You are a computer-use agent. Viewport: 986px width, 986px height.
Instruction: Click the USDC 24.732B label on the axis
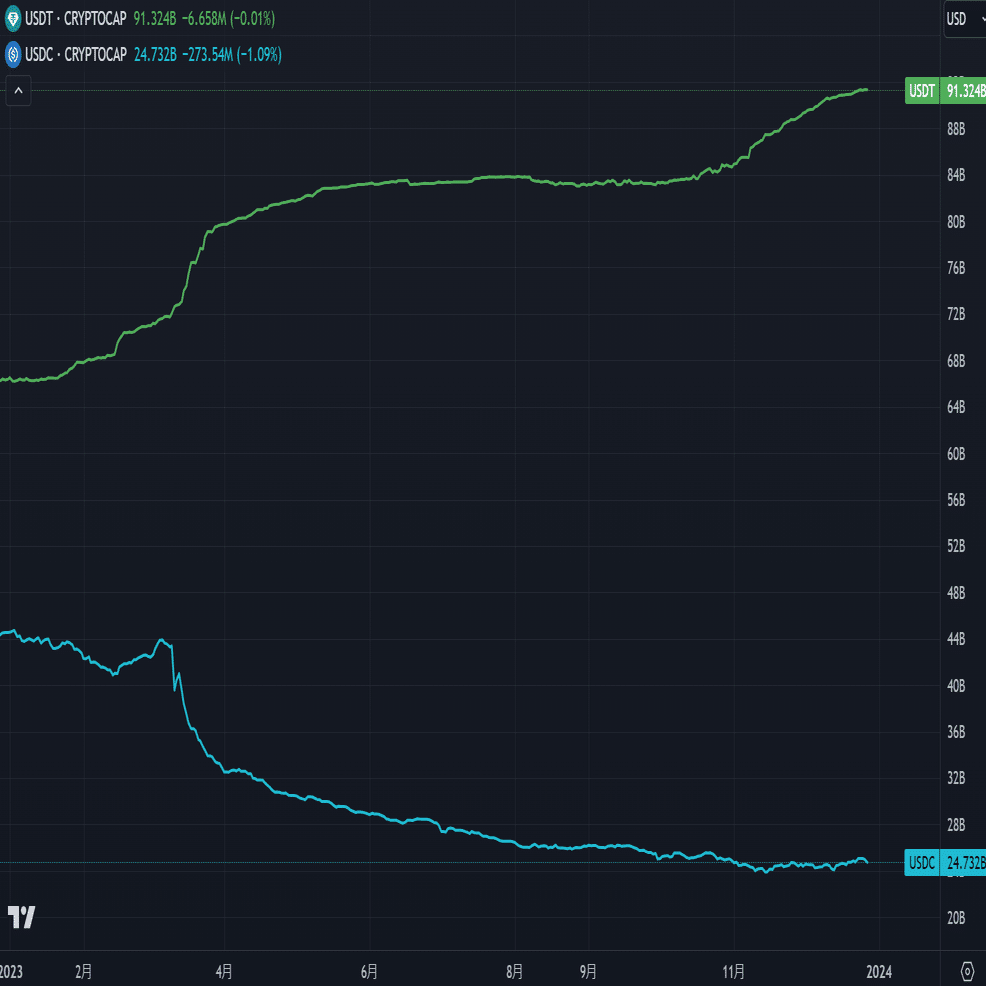coord(963,863)
